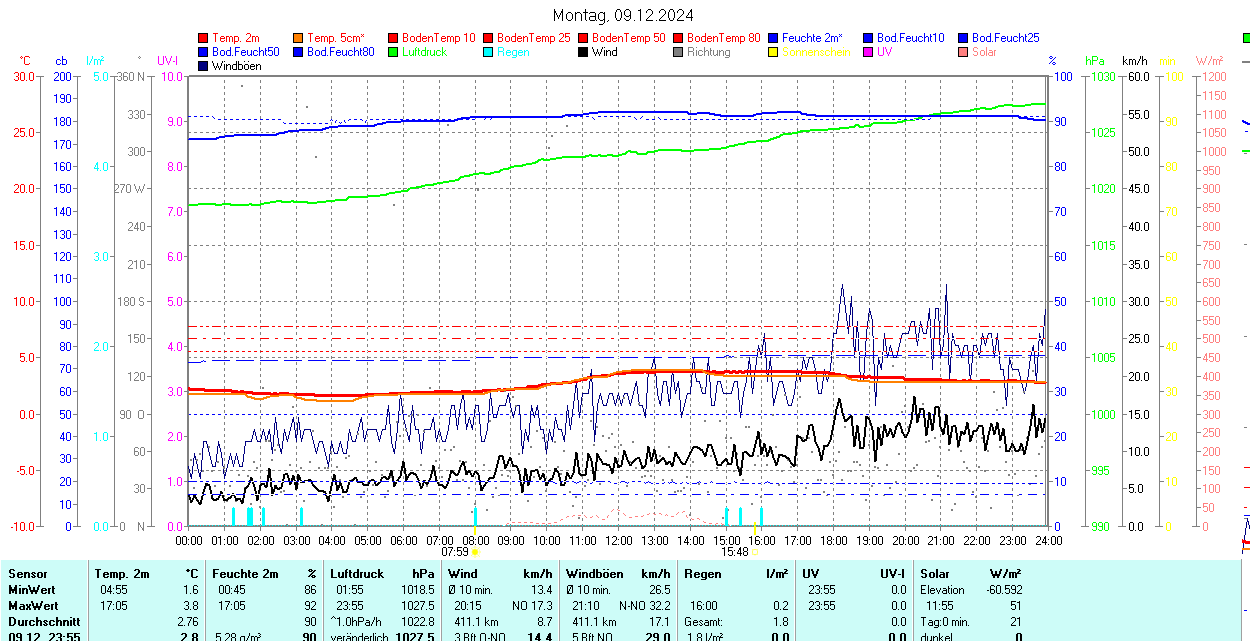
Task: Click the Windböen column header in table
Action: tap(594, 574)
